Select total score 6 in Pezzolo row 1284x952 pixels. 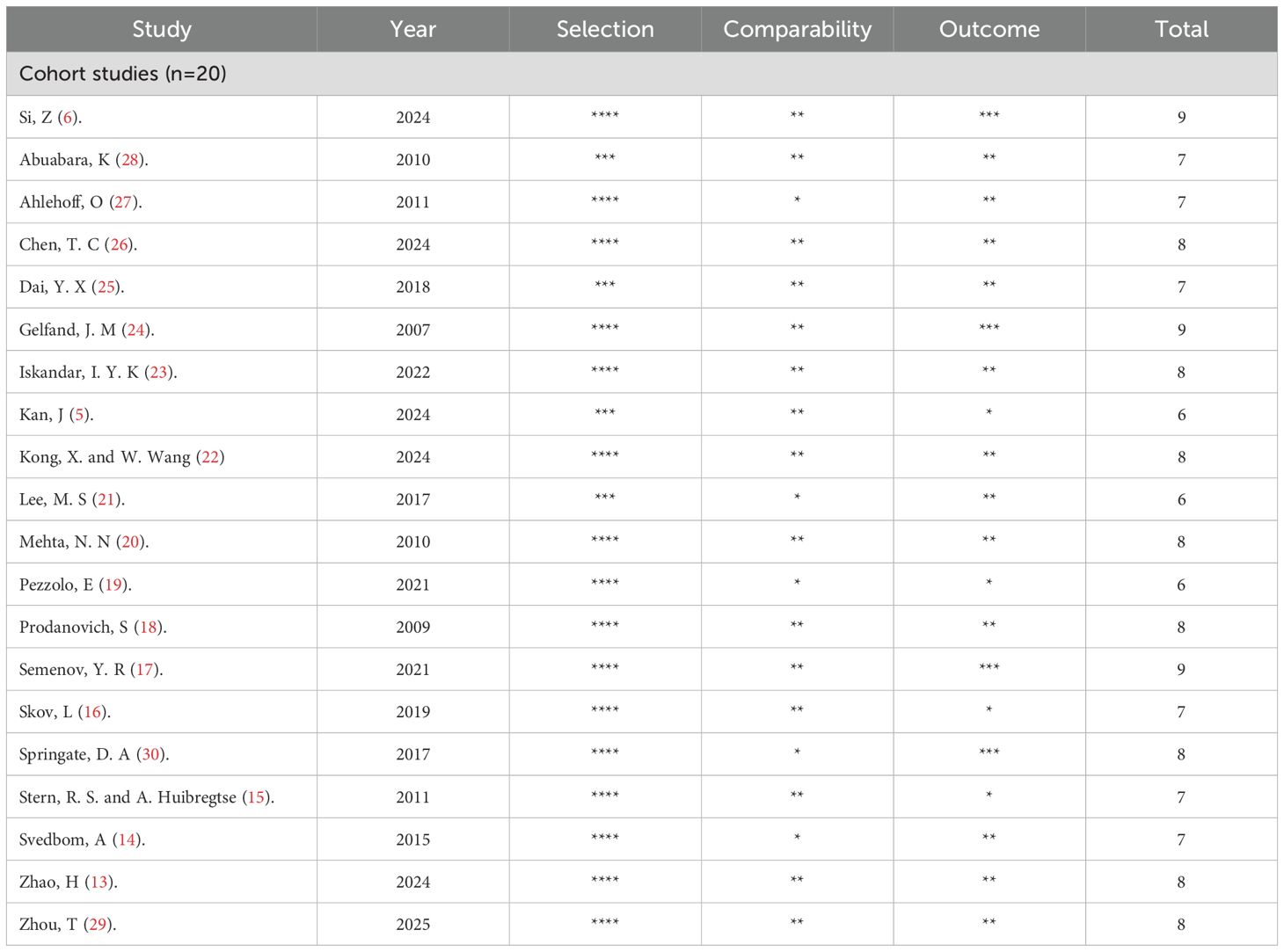1181,585
